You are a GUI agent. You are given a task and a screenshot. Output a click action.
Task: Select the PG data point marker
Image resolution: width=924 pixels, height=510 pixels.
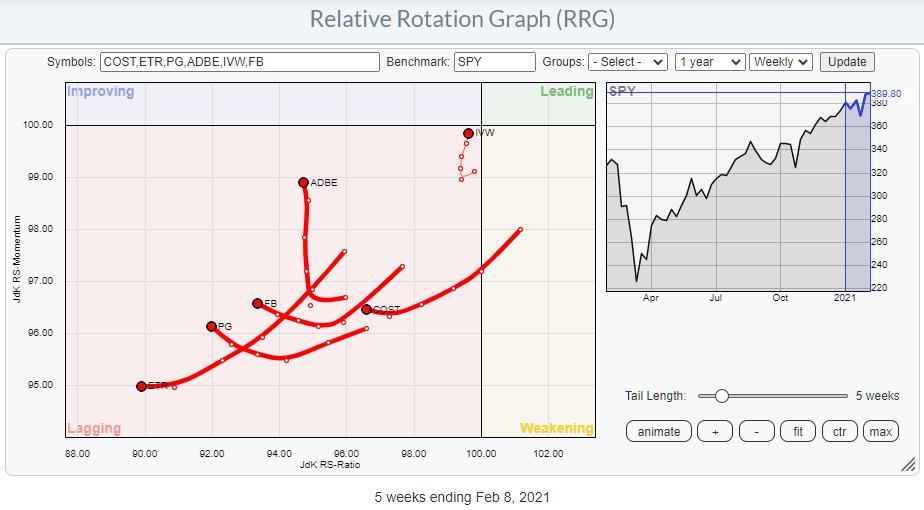pos(211,326)
